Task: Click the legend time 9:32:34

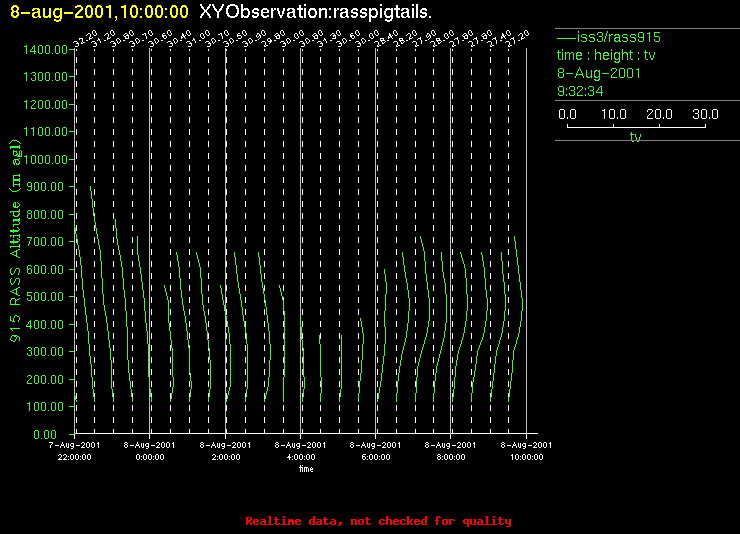Action: 580,91
